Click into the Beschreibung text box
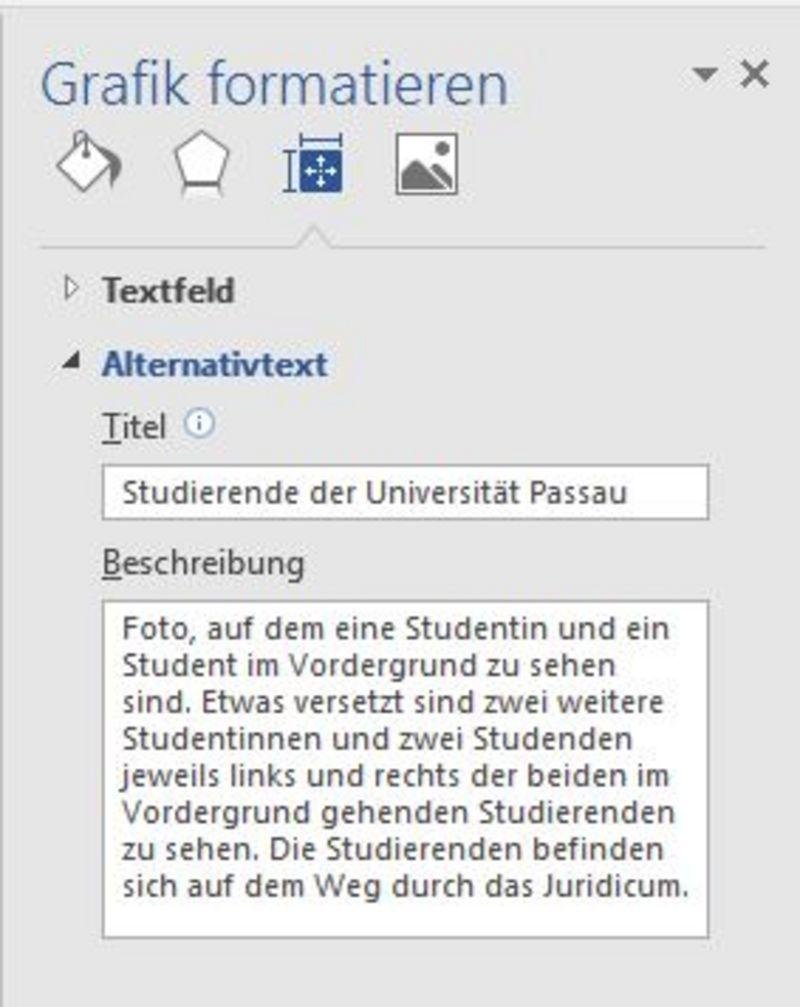The height and width of the screenshot is (1007, 800). (405, 769)
